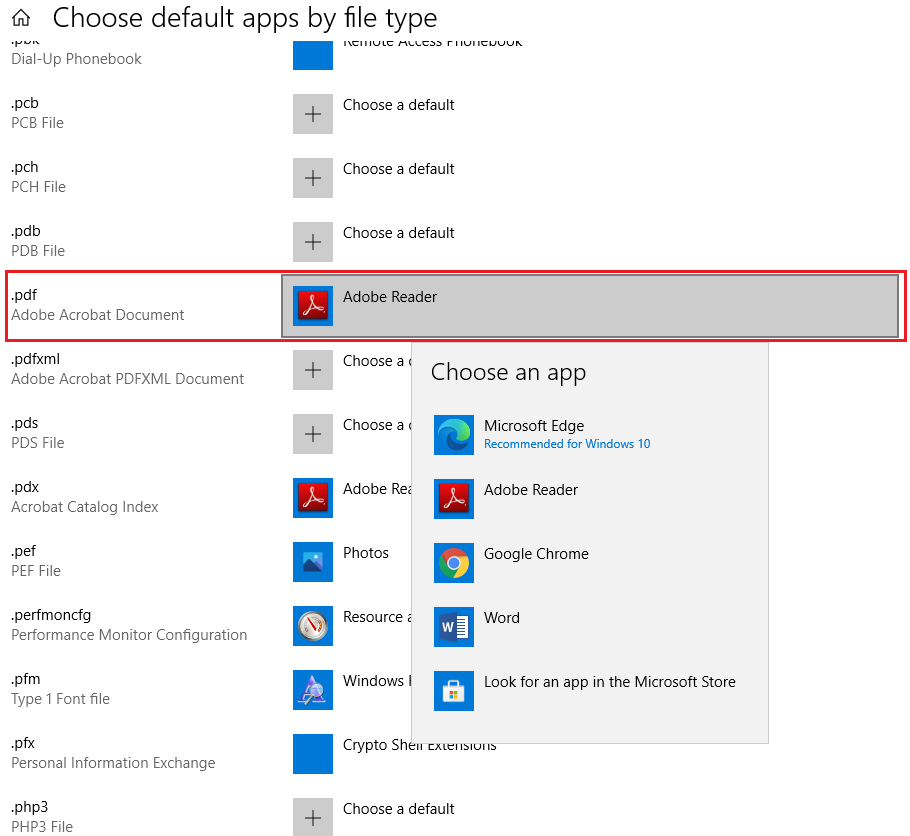Click the Microsoft Store icon in popup
The width and height of the screenshot is (910, 836).
pyautogui.click(x=454, y=691)
